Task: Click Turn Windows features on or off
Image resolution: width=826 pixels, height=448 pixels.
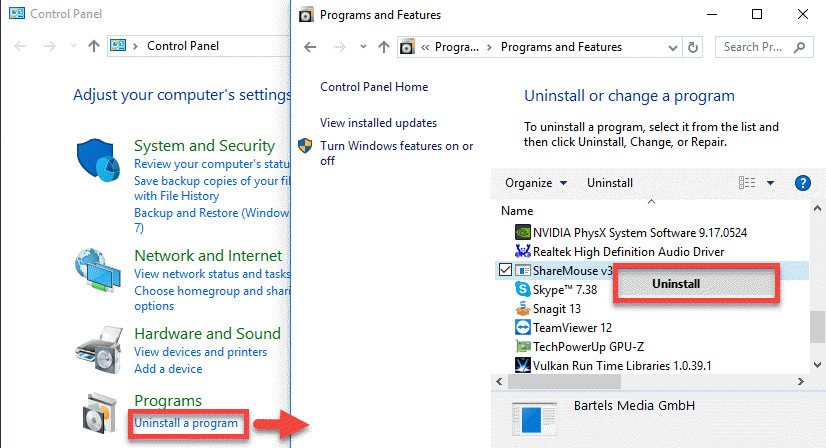Action: (397, 153)
